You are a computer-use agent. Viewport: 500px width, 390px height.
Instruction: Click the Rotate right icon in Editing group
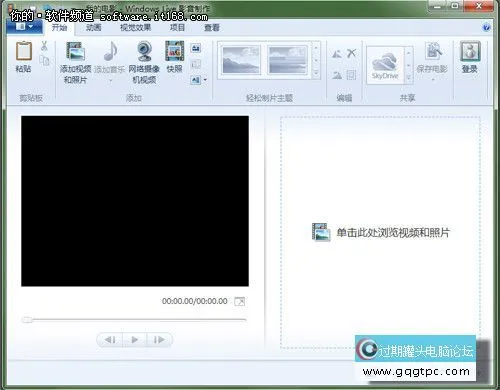[x=337, y=75]
